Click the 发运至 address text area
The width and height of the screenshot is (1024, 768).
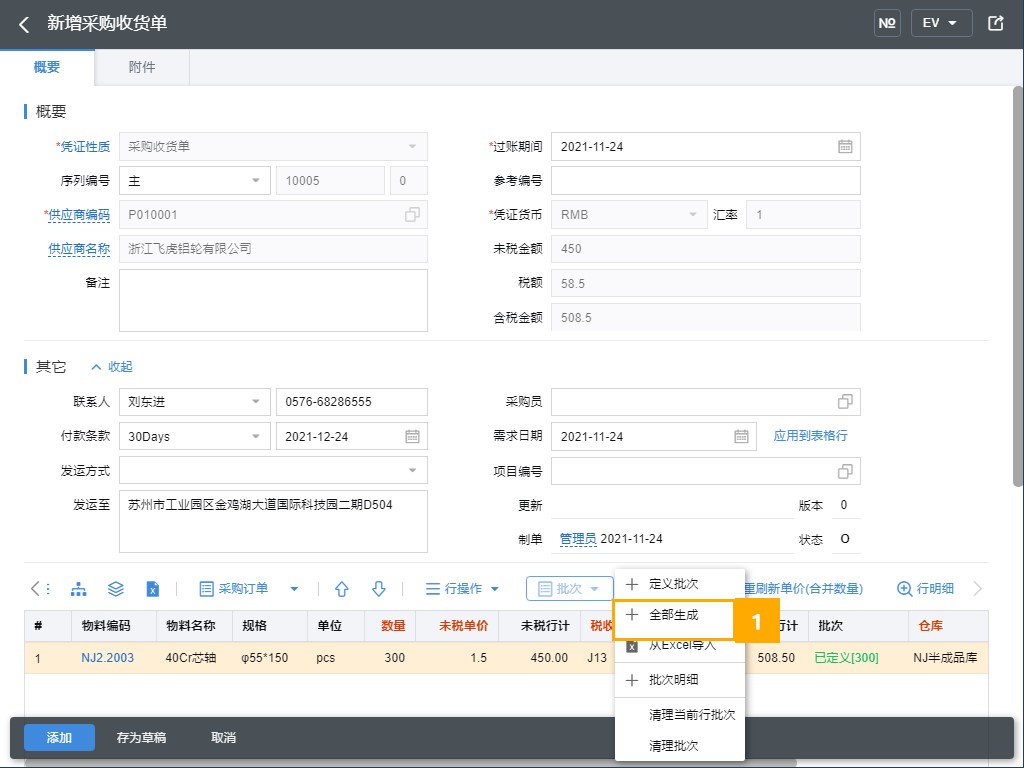273,521
